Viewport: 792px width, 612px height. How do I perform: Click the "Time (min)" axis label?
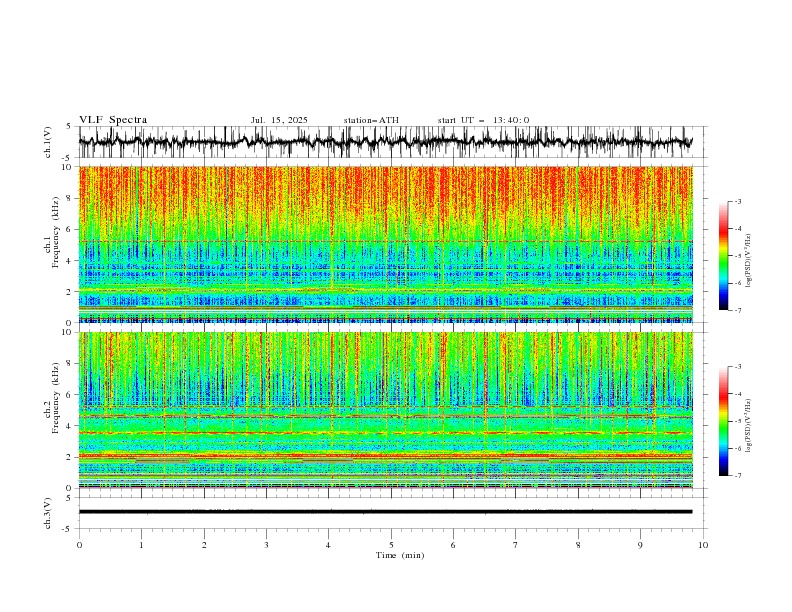coord(400,555)
